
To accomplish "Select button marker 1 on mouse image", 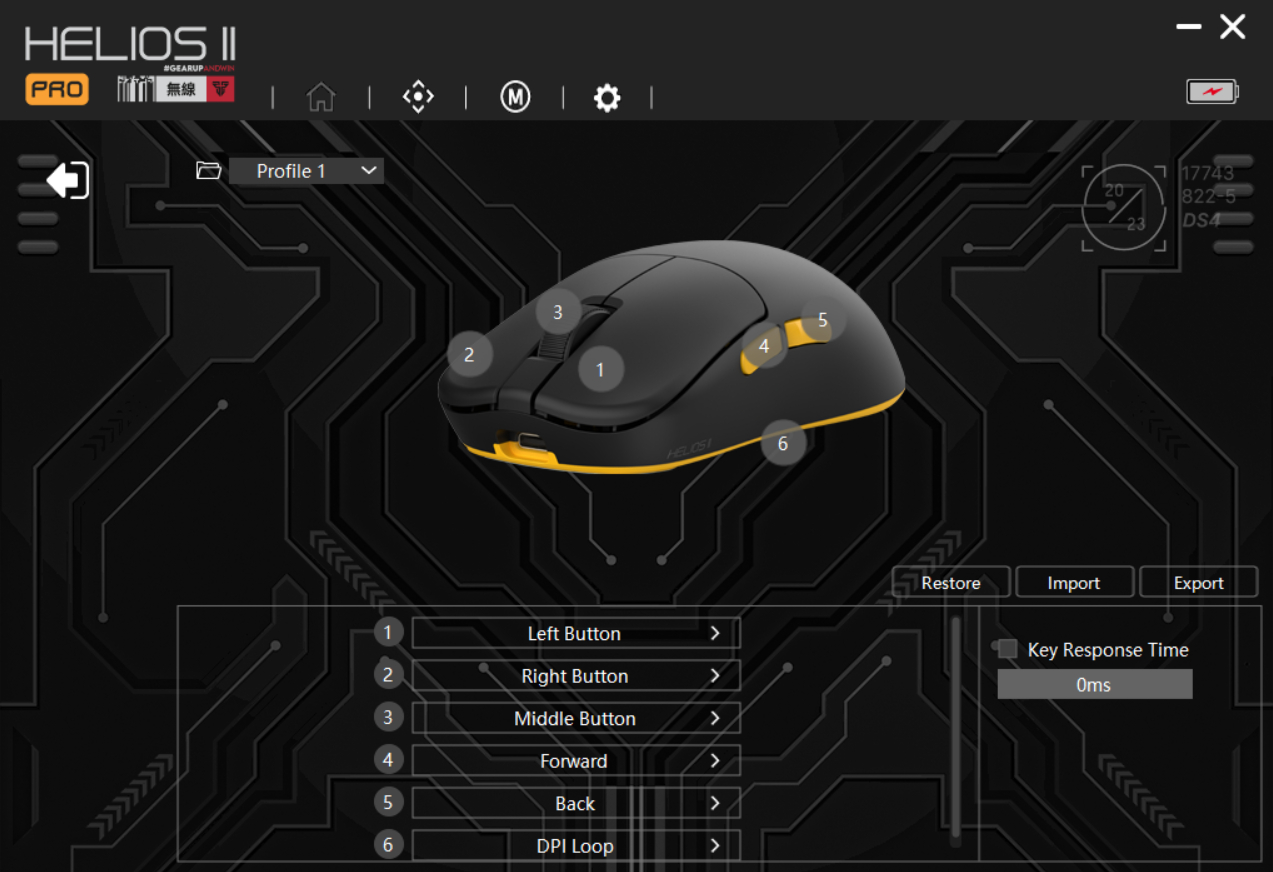I will point(600,369).
